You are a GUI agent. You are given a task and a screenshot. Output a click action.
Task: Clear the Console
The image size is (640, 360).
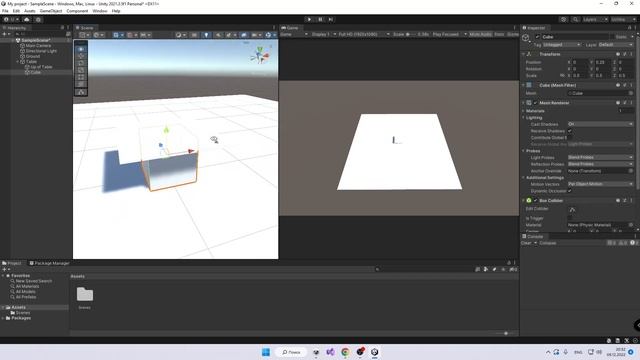526,243
